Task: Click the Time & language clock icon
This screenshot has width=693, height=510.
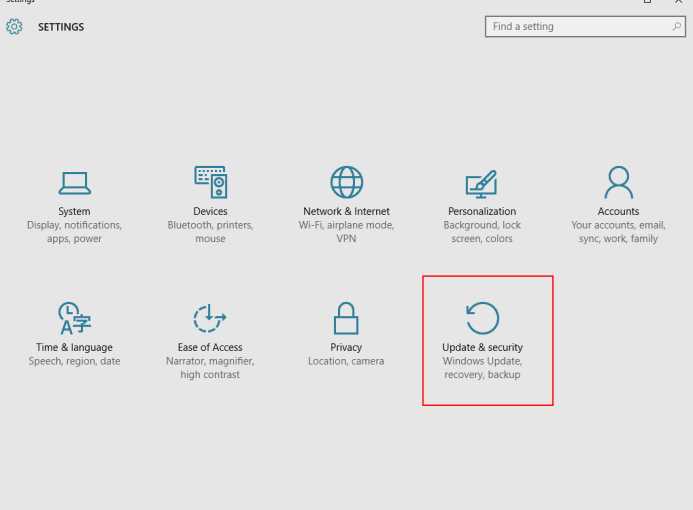Action: 74,318
